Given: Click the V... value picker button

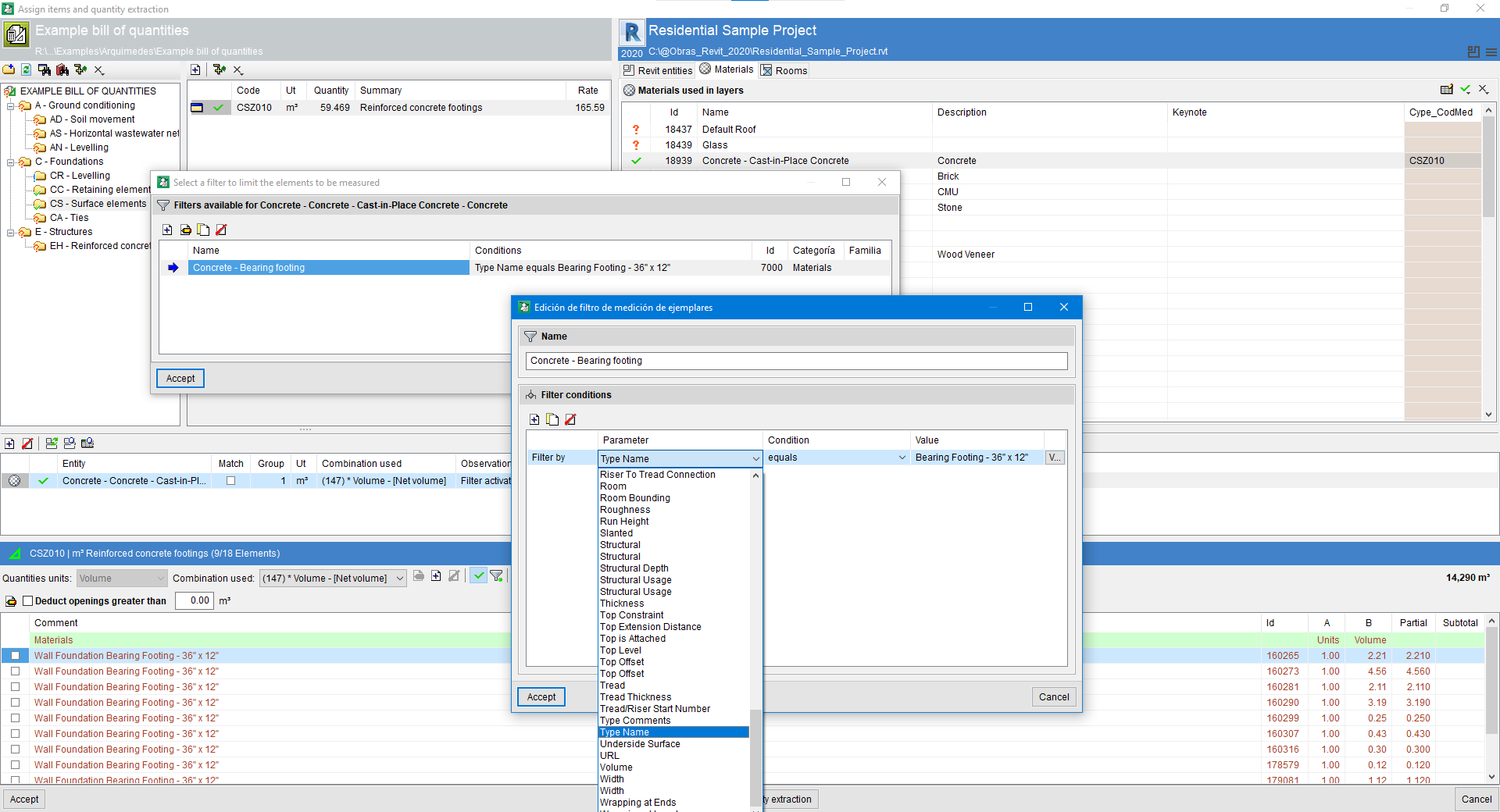Looking at the screenshot, I should (1055, 458).
